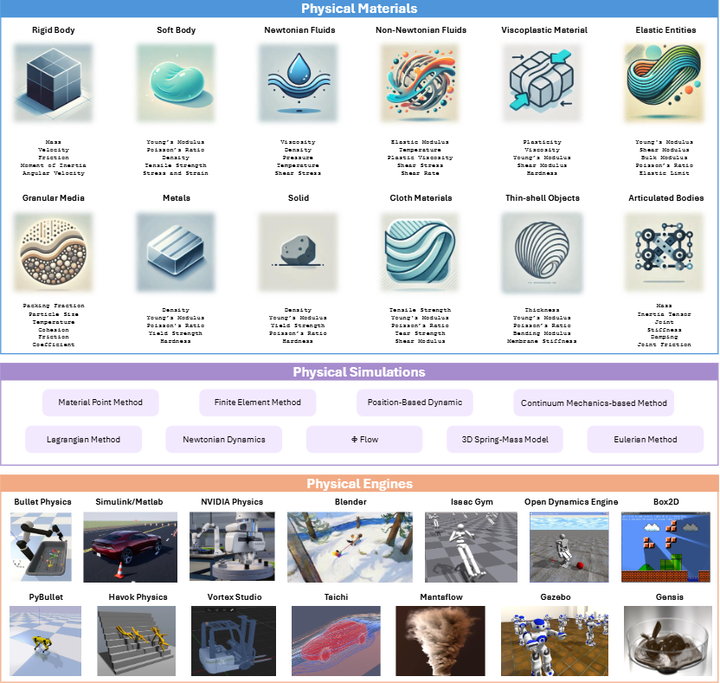Screen dimensions: 720x683
Task: Click the PyBullet yellow quadruped thumbnail
Action: coord(45,641)
